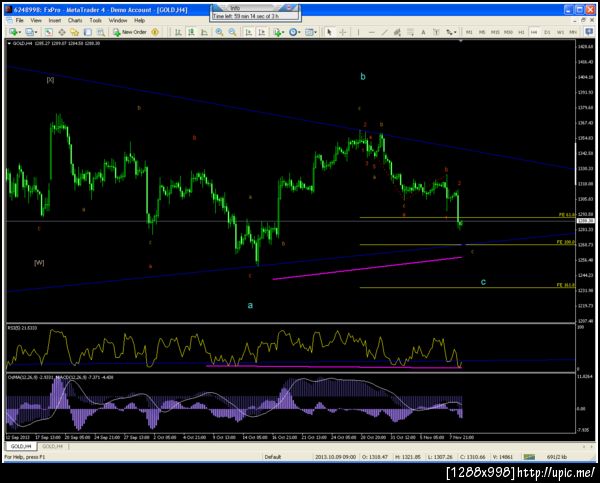
Task: Select the Fibonacci Retracement tool
Action: 411,32
